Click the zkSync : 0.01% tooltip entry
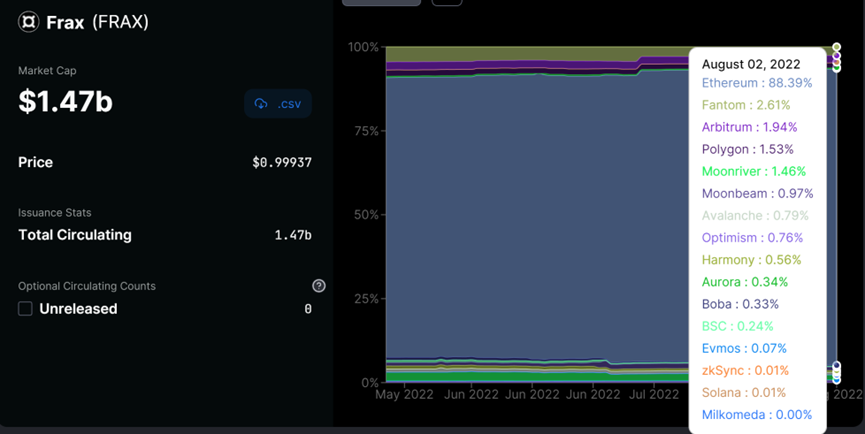The width and height of the screenshot is (865, 434). [745, 370]
